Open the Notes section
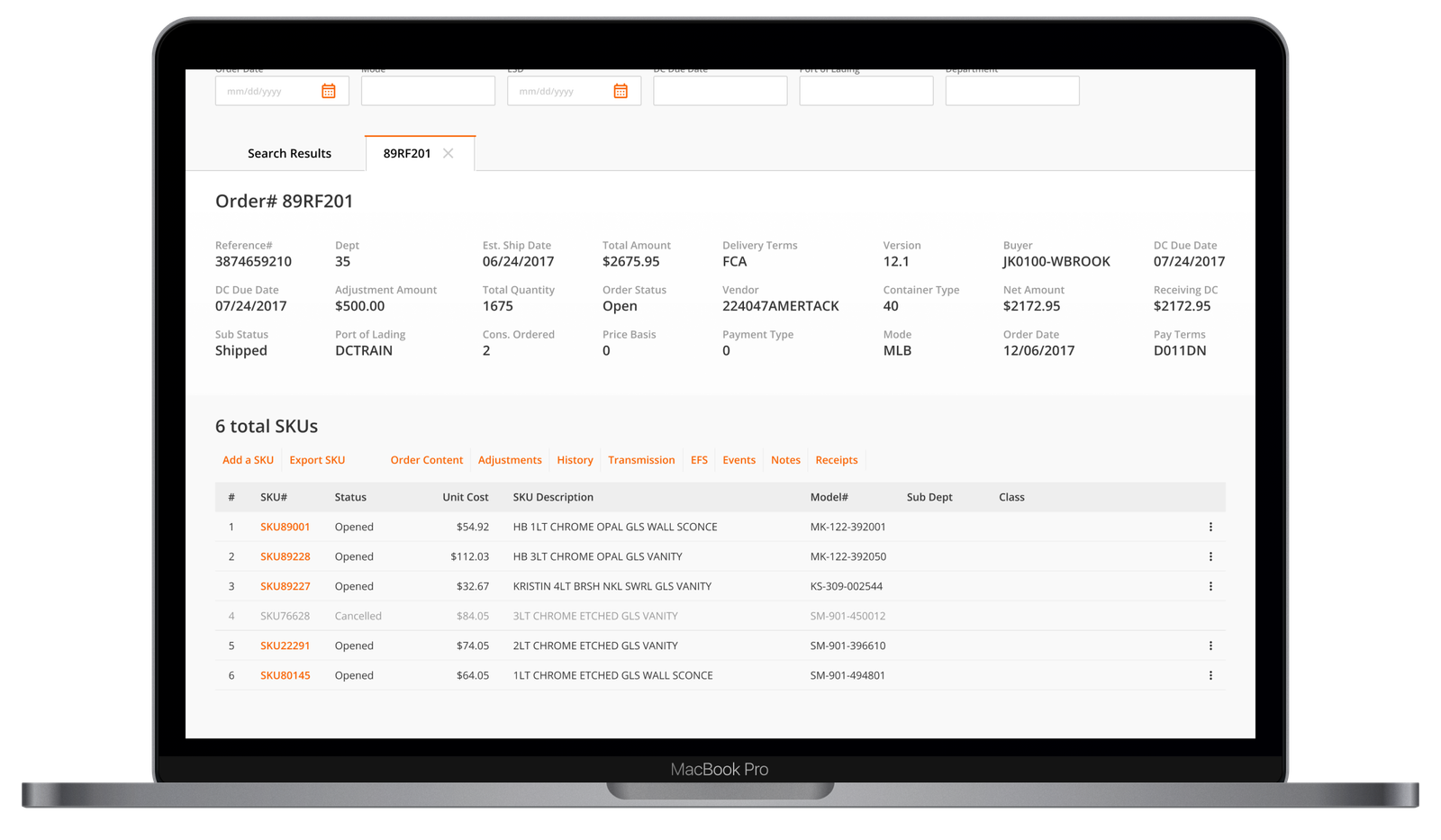Image resolution: width=1441 pixels, height=840 pixels. tap(785, 460)
